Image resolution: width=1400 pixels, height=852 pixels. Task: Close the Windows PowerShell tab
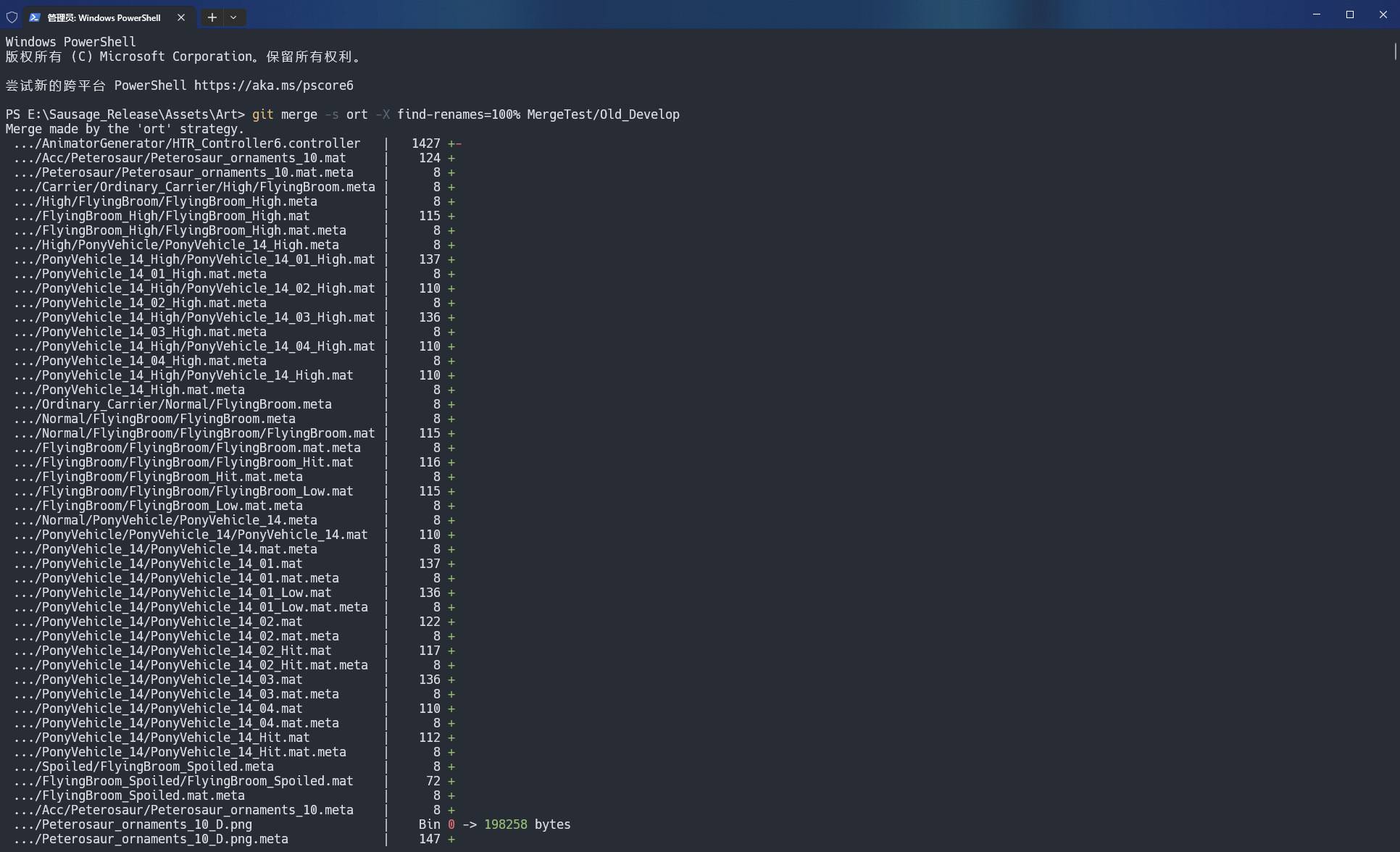(181, 17)
